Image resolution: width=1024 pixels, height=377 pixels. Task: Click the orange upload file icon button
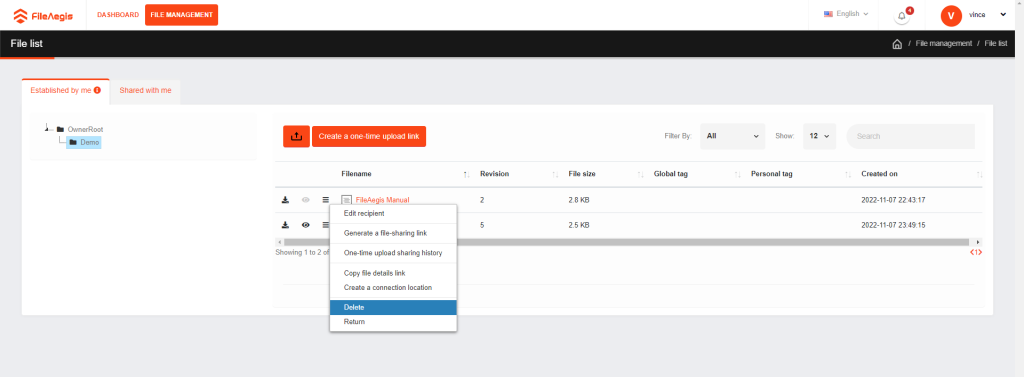coord(296,136)
